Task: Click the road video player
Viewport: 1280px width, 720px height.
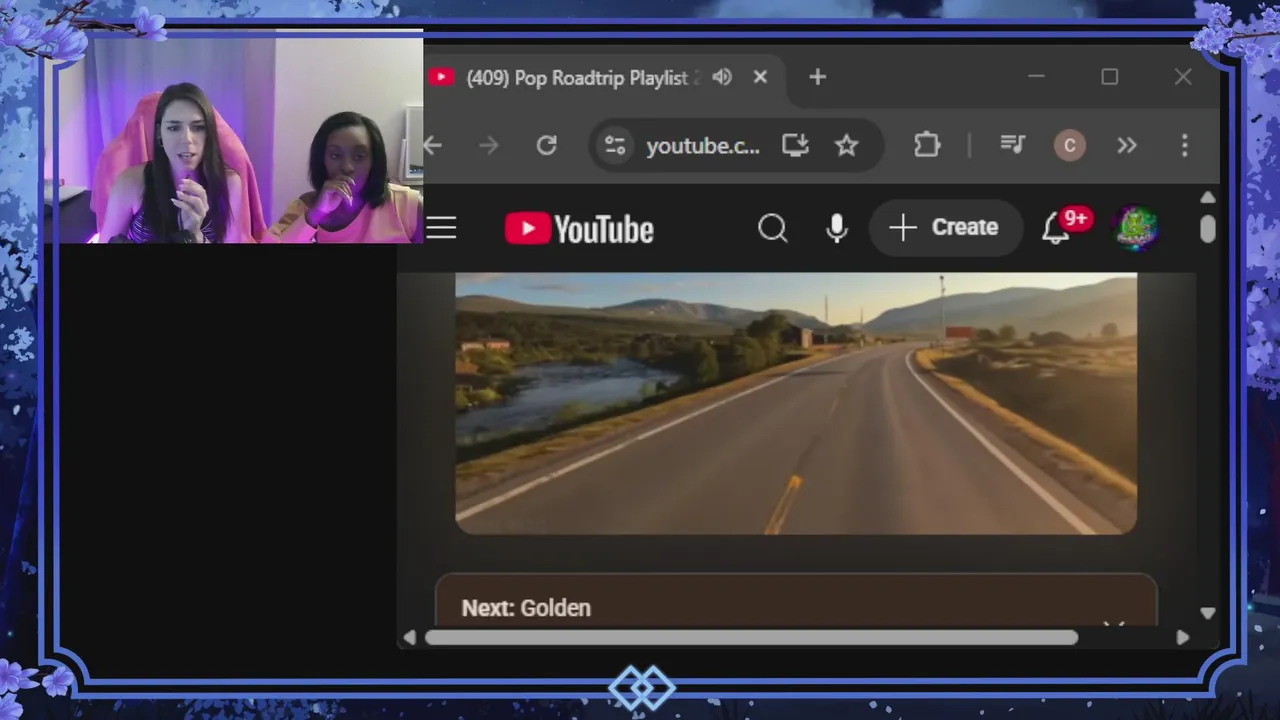Action: [x=796, y=403]
